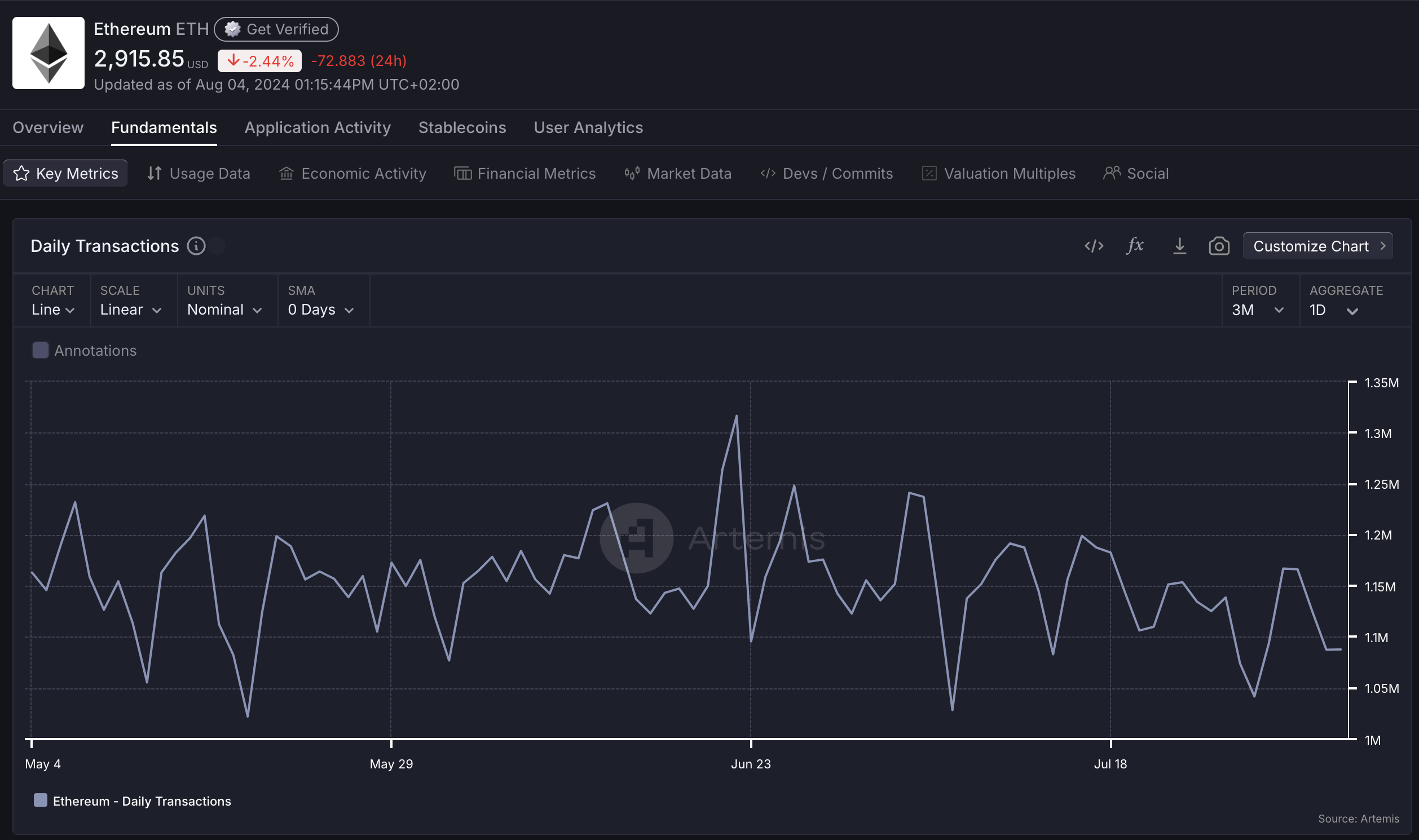Toggle Ethereum Daily Transactions legend series
Screen dimensions: 1419x840
[x=142, y=801]
